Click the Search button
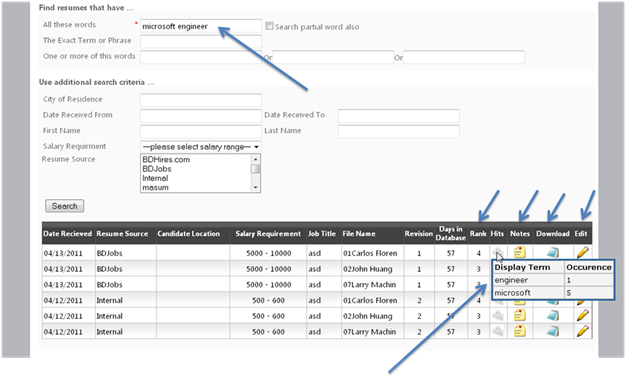The width and height of the screenshot is (626, 380). (x=64, y=206)
